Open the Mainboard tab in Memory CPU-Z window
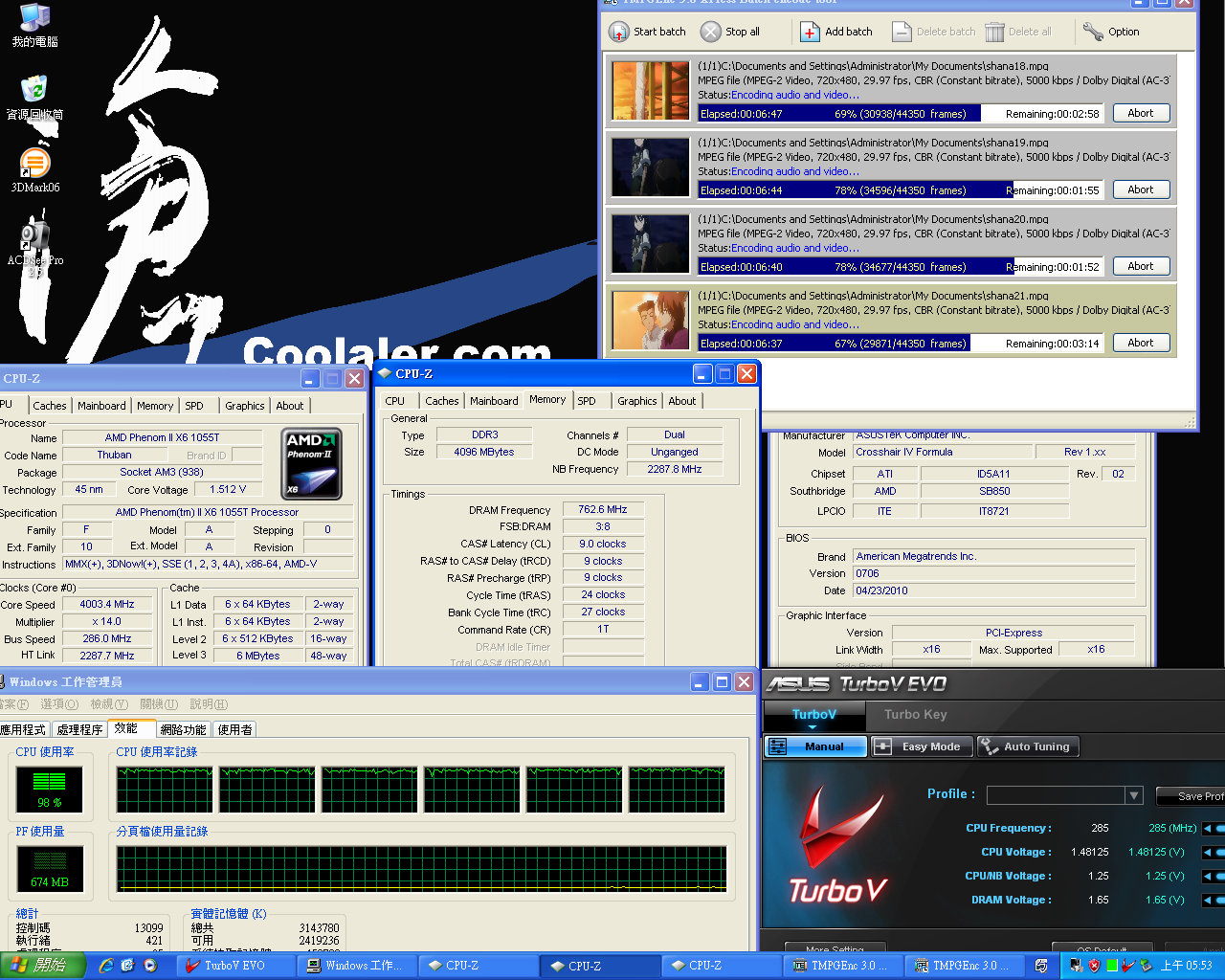 tap(494, 401)
